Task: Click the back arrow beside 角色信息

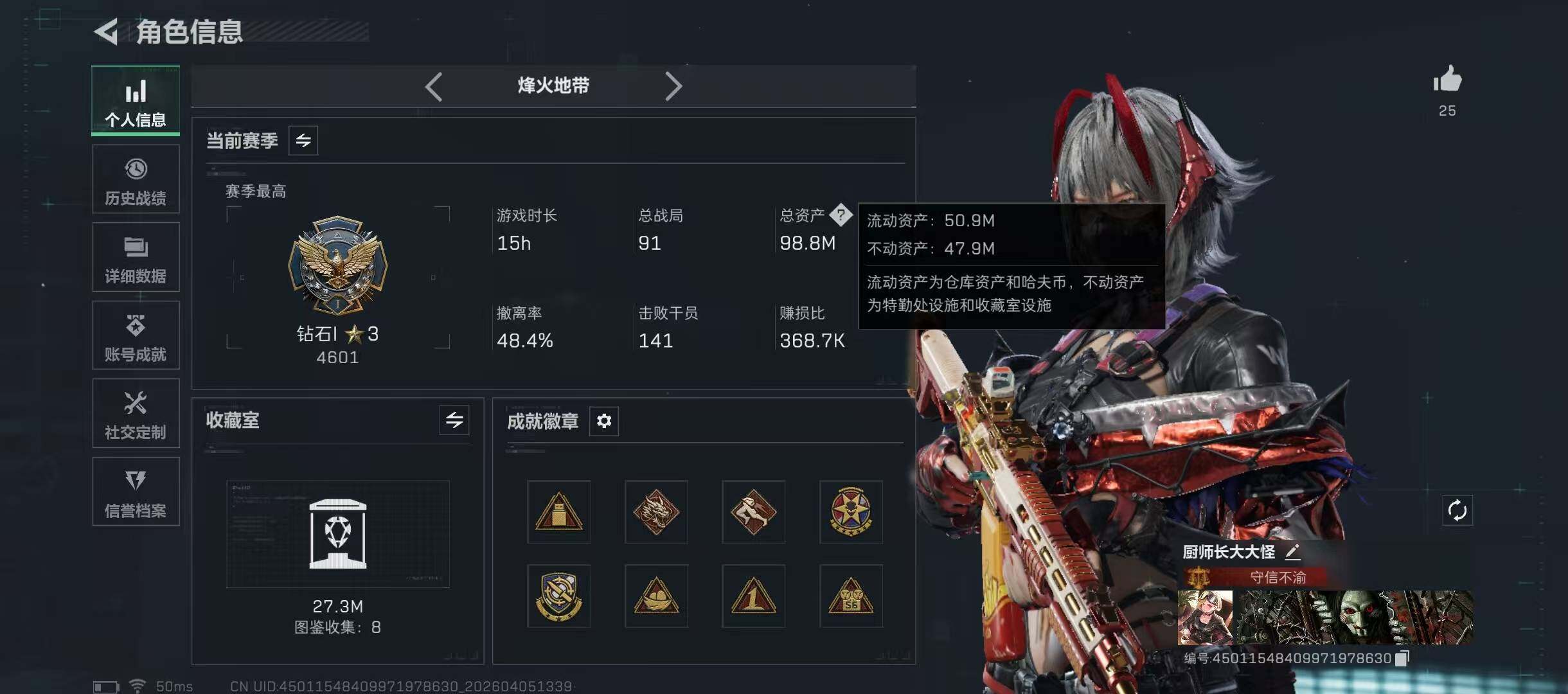Action: click(106, 31)
